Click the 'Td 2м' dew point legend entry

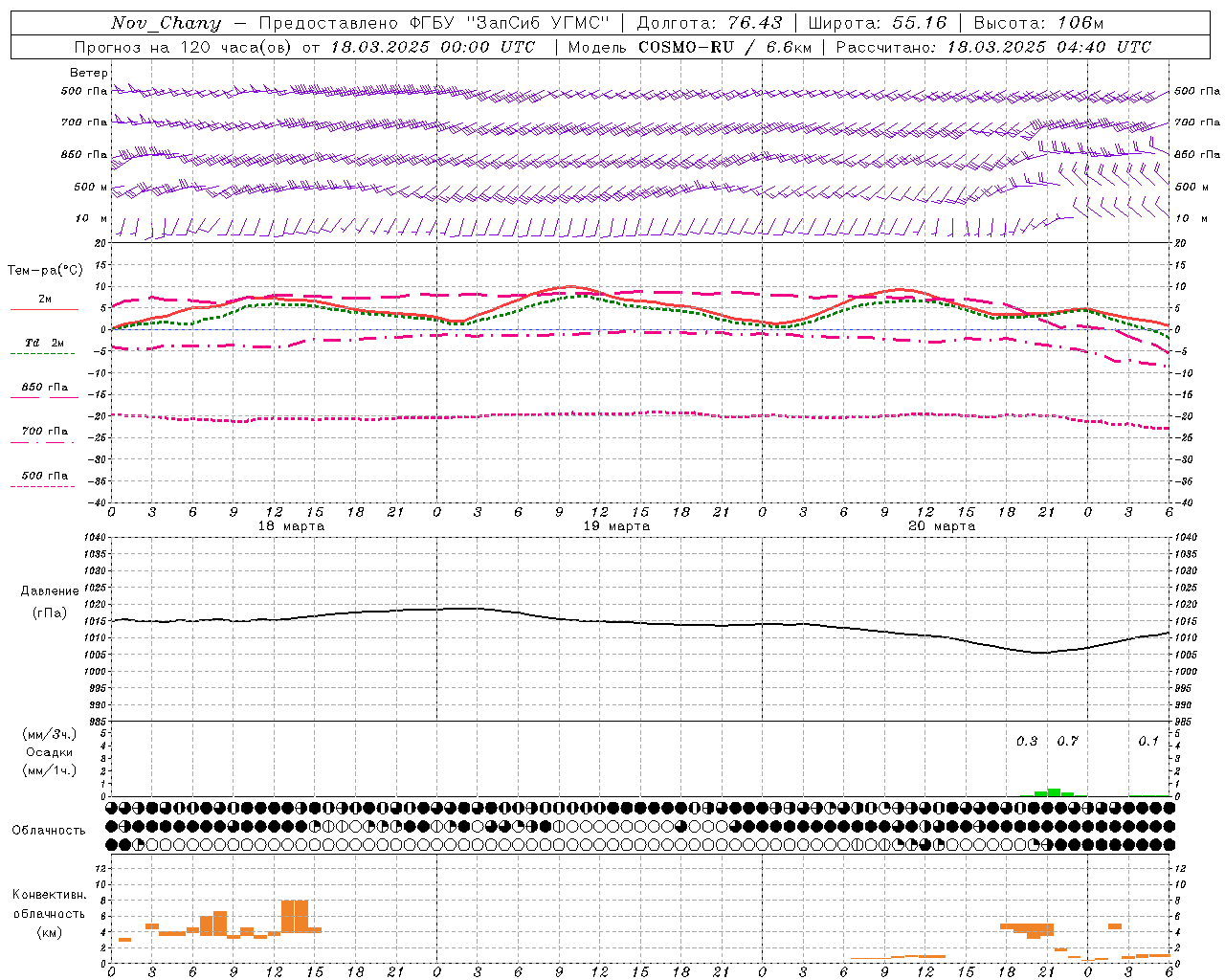45,343
